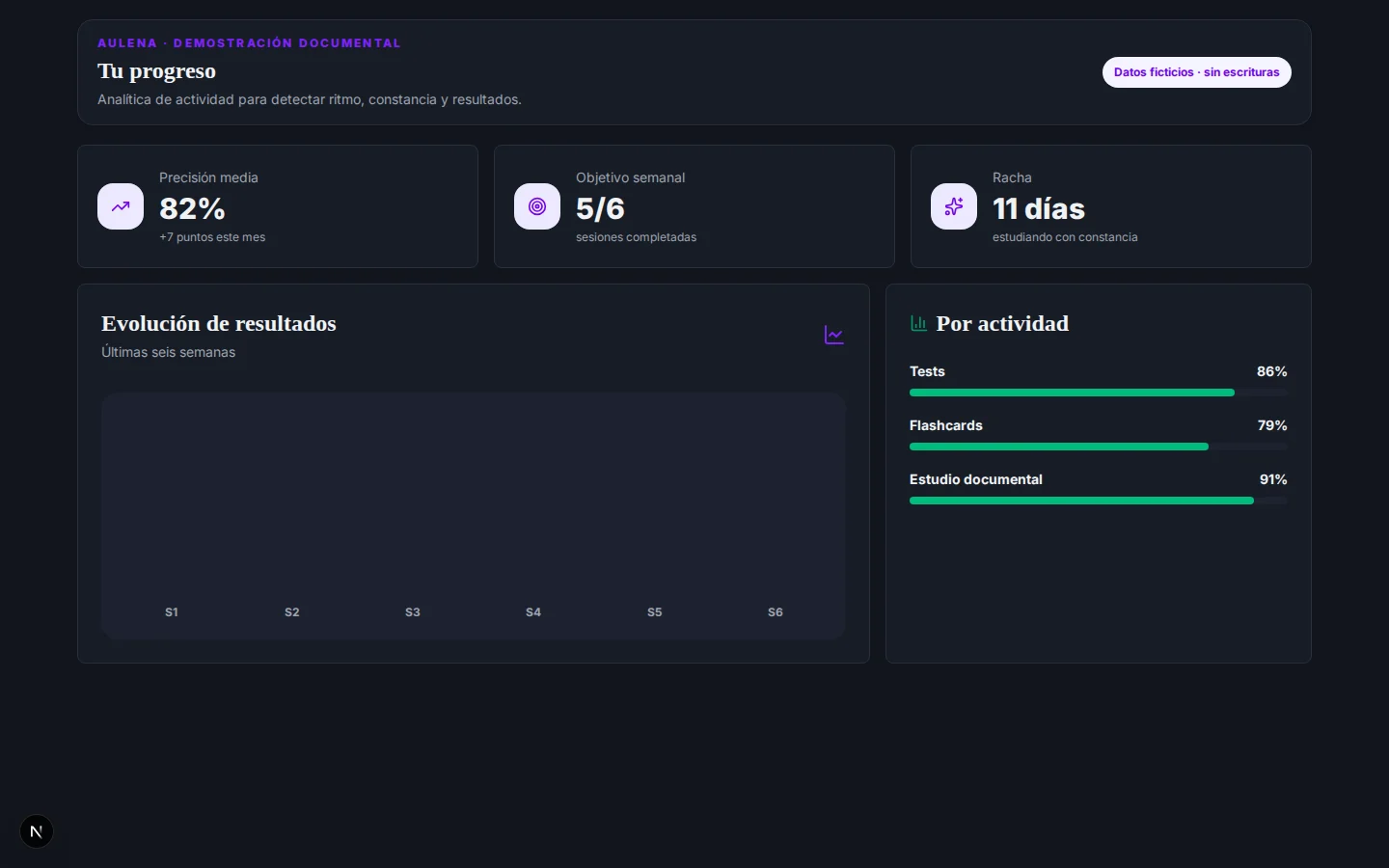Viewport: 1389px width, 868px height.
Task: Click the S4 week label in chart
Action: [x=533, y=612]
